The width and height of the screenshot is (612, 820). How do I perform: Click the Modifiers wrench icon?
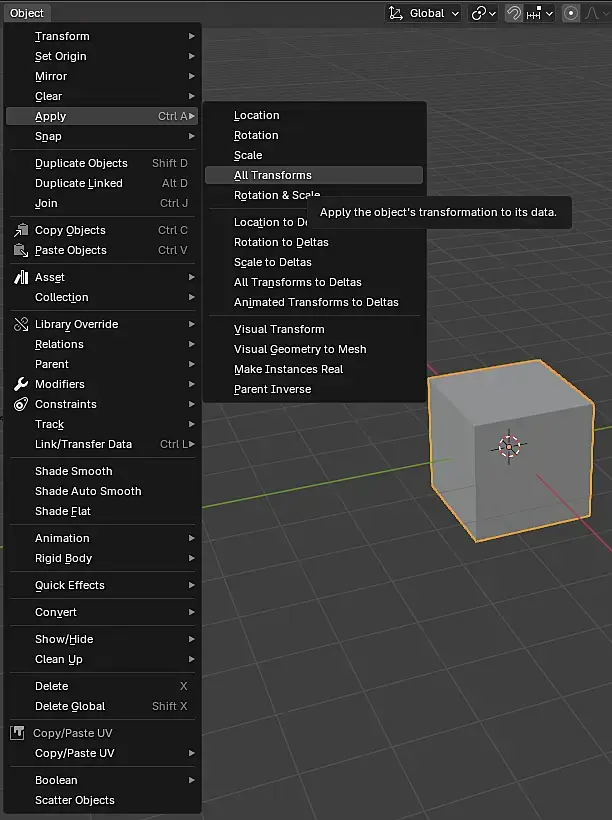click(21, 384)
